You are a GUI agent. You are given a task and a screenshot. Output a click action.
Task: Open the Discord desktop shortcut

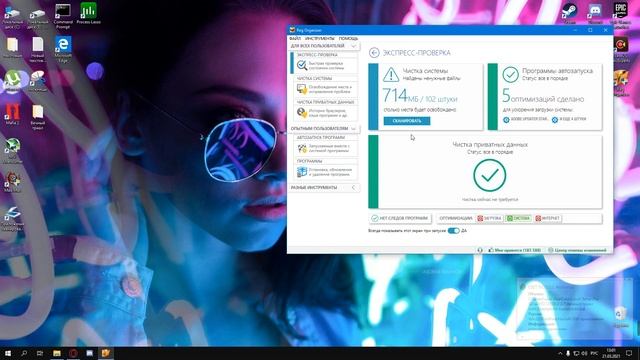pyautogui.click(x=595, y=13)
